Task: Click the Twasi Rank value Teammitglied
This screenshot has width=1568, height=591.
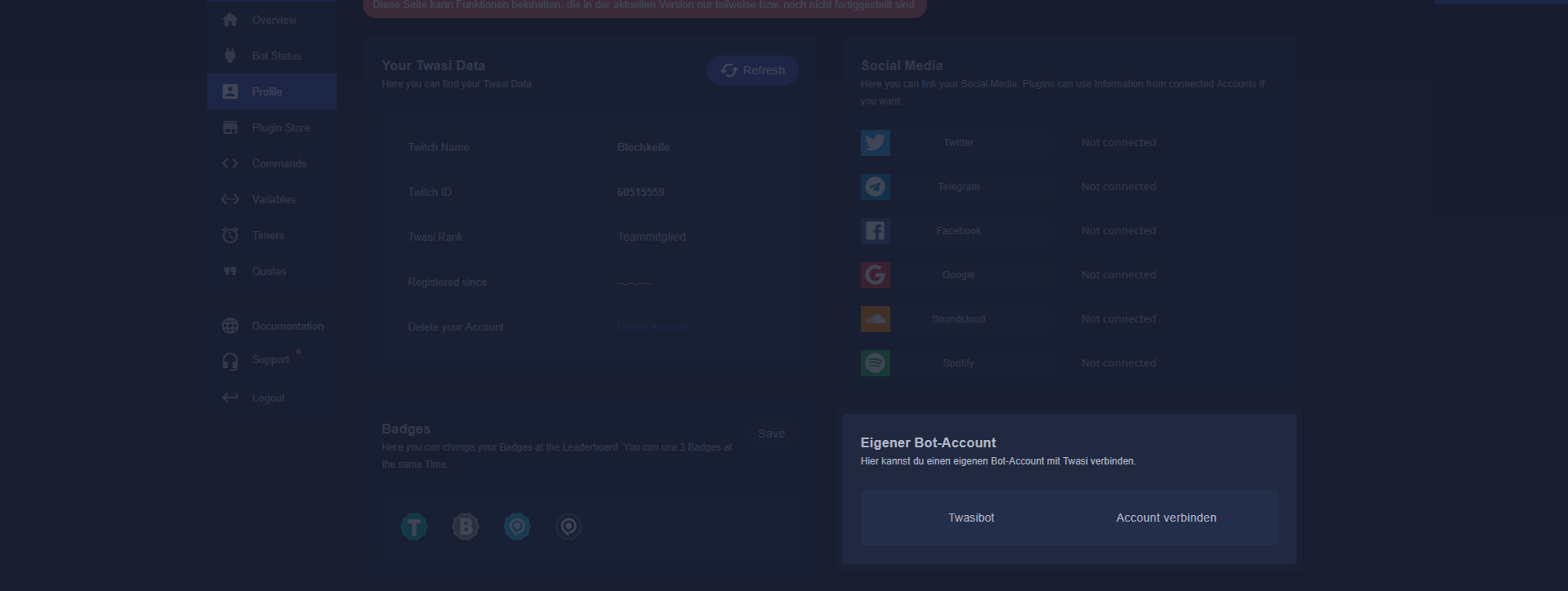Action: click(x=651, y=237)
